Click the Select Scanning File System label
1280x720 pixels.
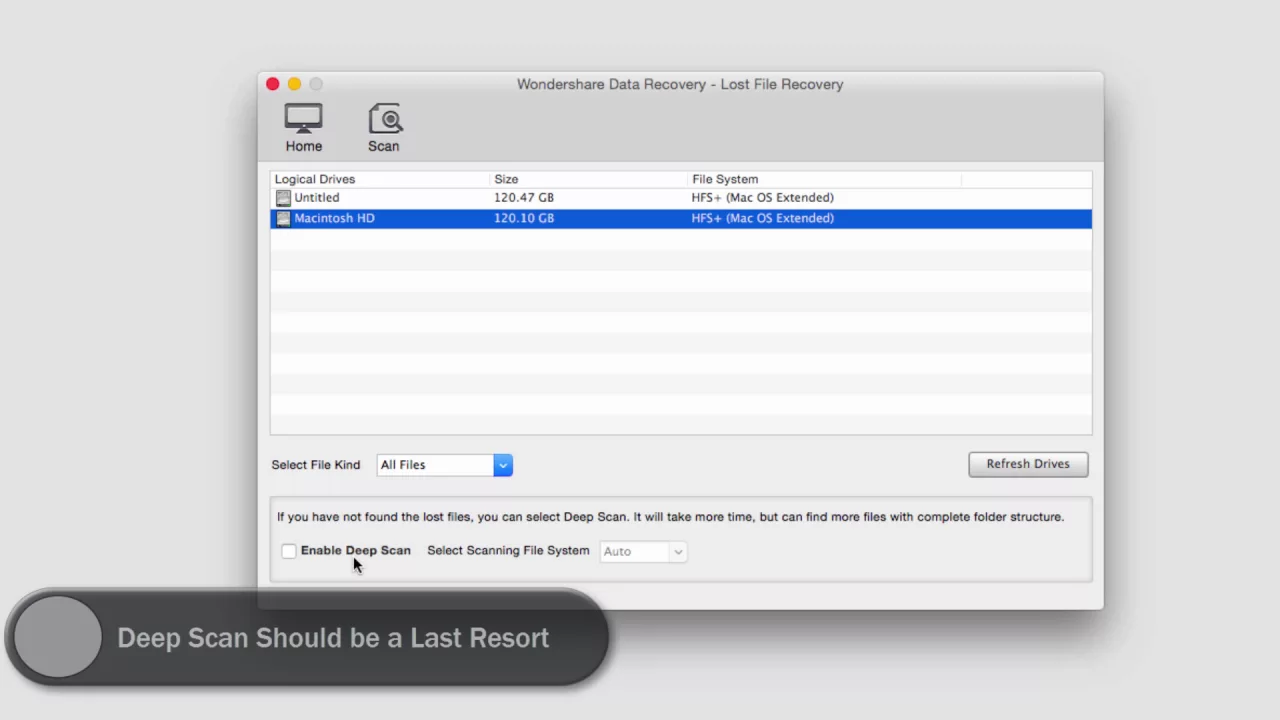pos(508,550)
